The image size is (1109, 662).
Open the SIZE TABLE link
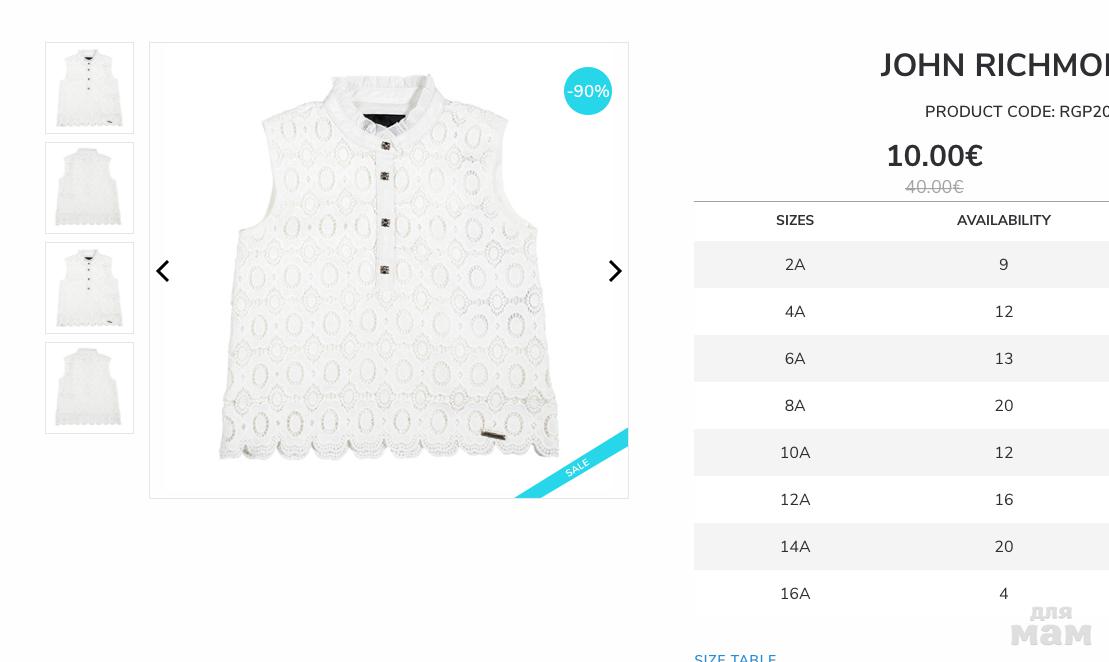point(735,656)
